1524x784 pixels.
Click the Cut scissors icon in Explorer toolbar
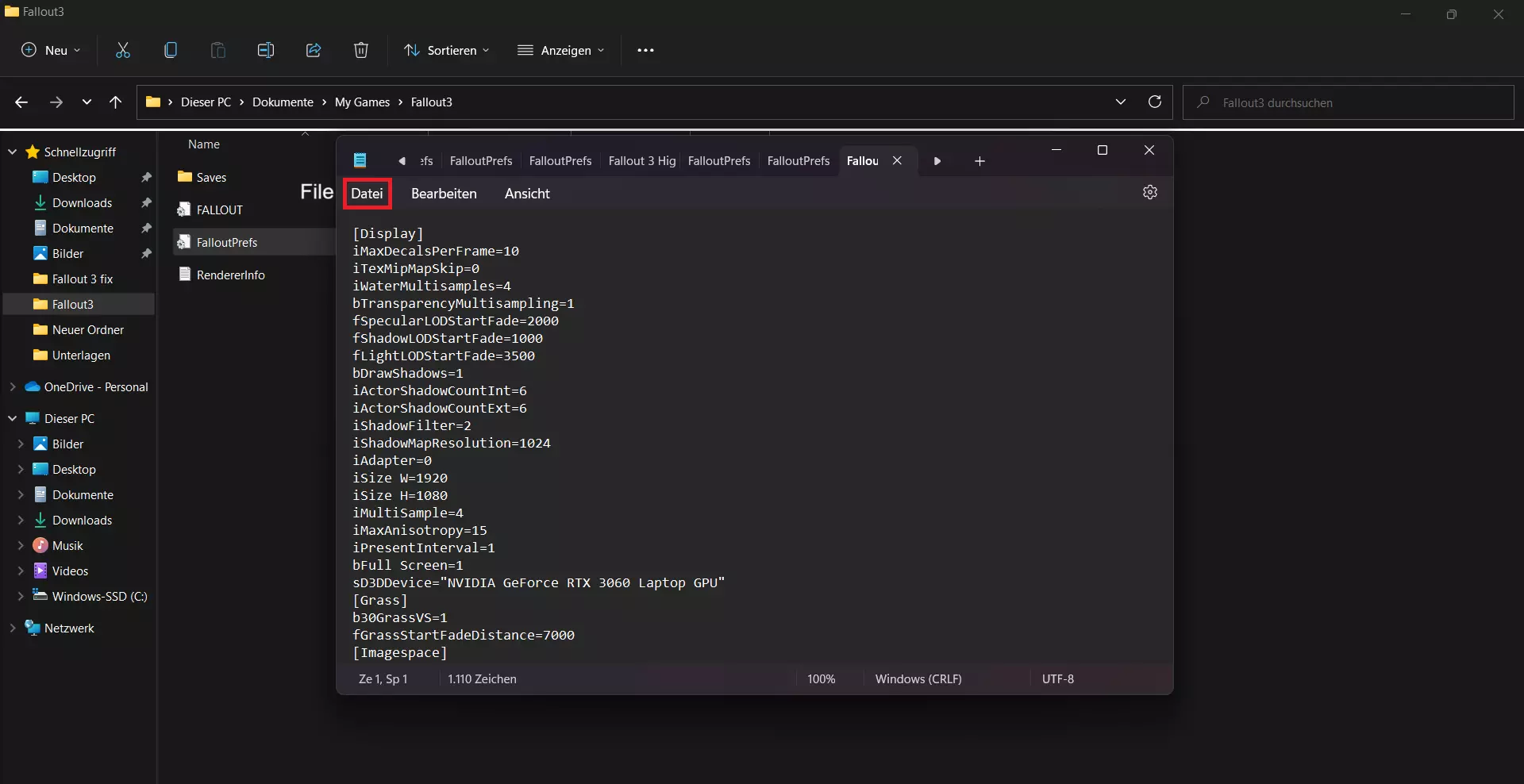click(x=123, y=50)
